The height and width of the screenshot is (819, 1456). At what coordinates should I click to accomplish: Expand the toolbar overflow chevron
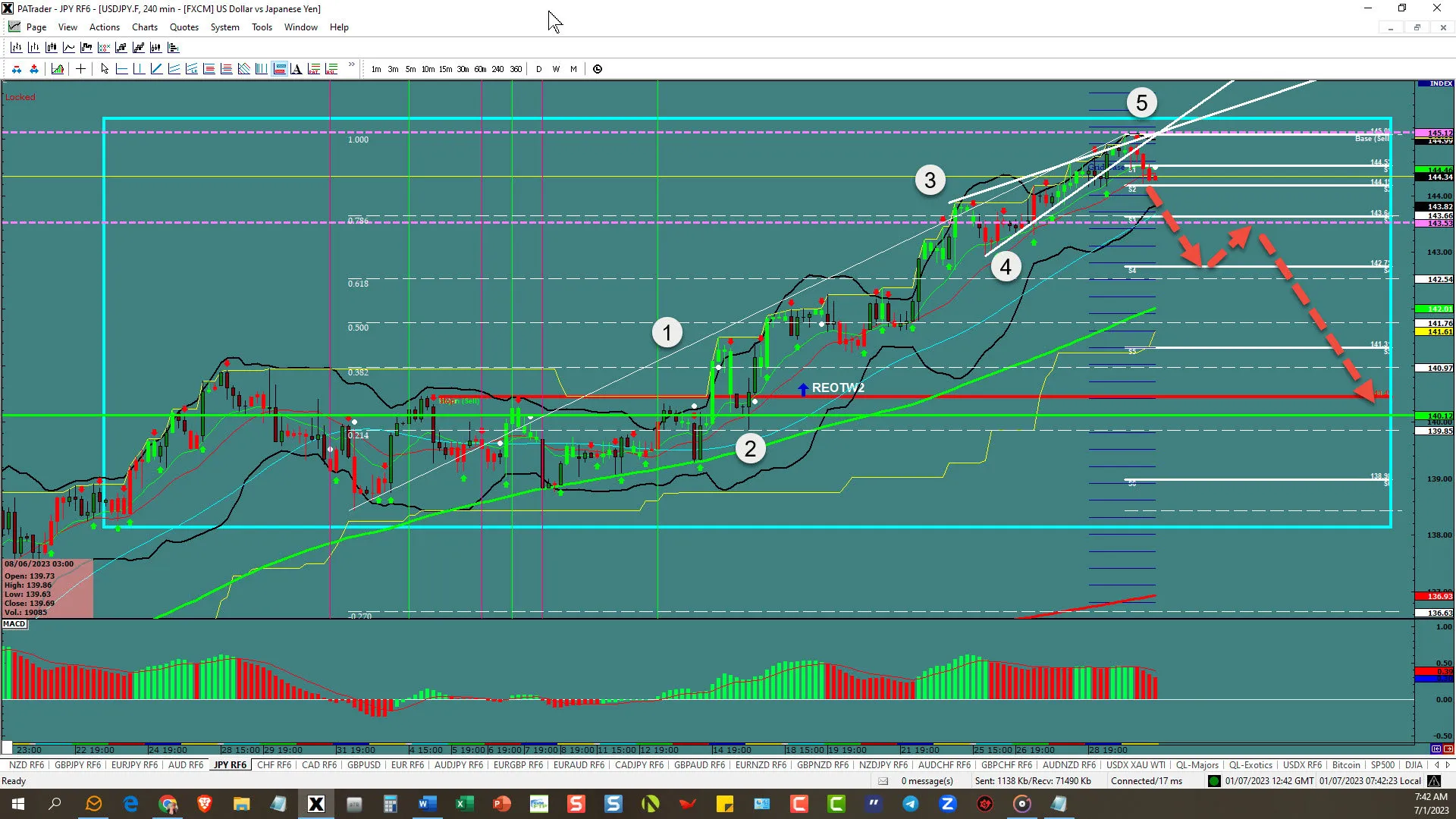click(352, 65)
